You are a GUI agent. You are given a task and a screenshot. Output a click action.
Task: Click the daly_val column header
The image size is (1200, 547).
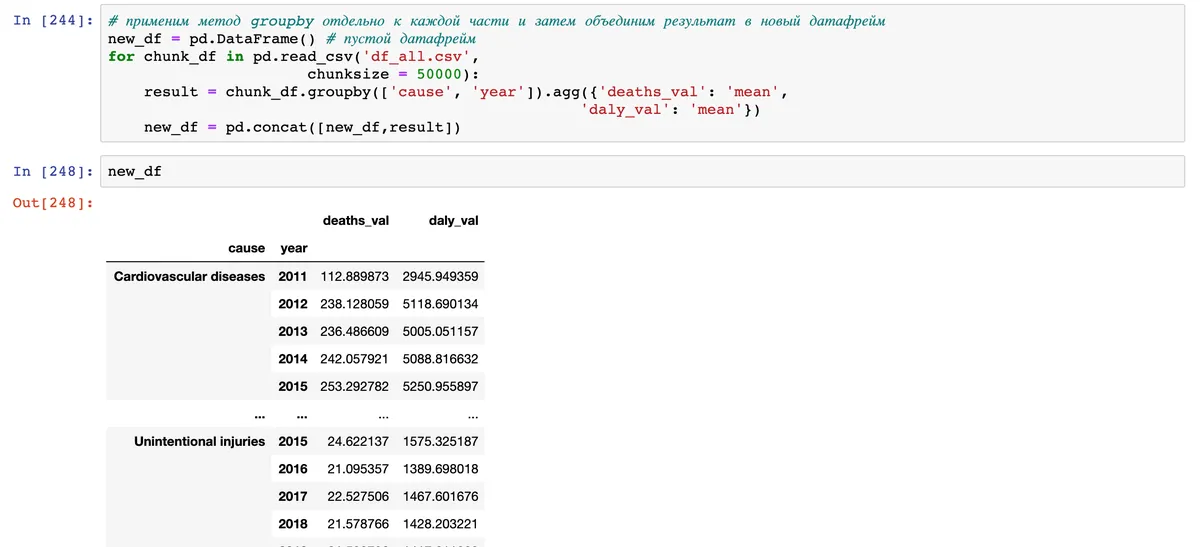point(453,220)
